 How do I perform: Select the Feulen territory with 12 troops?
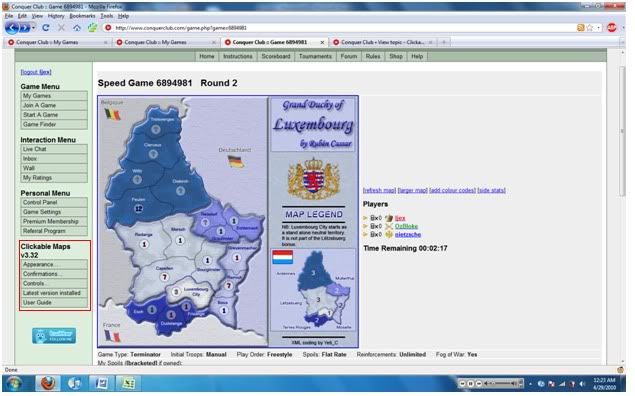(x=138, y=209)
